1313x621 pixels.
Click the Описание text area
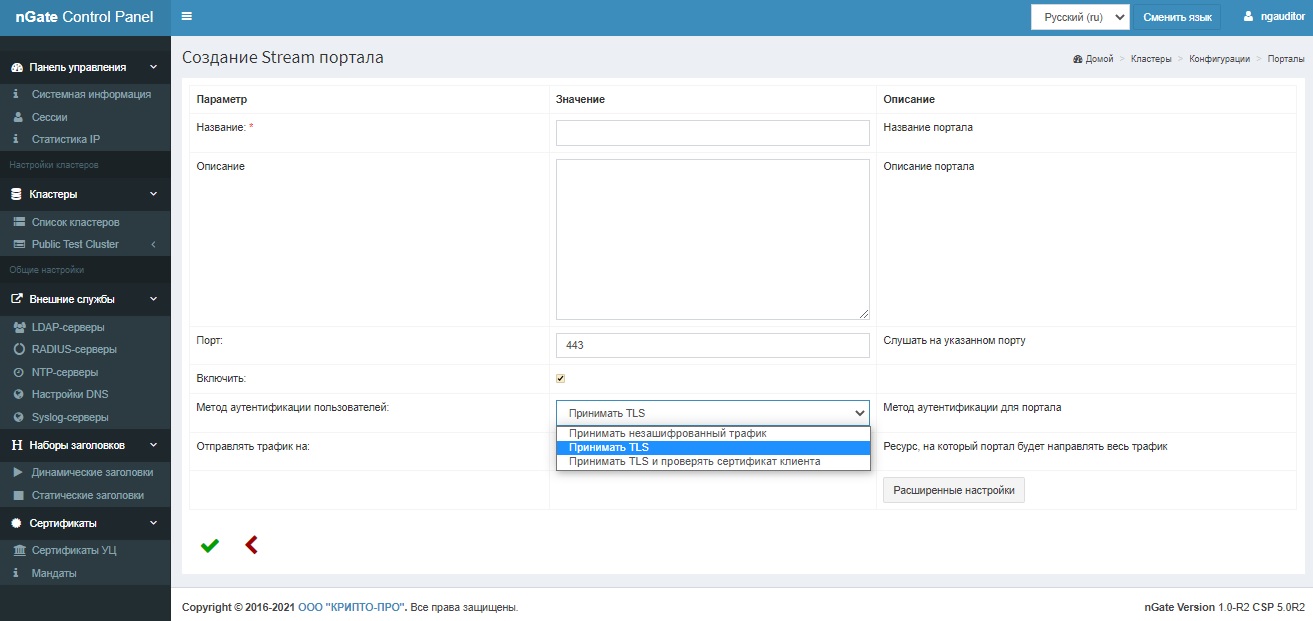(713, 239)
